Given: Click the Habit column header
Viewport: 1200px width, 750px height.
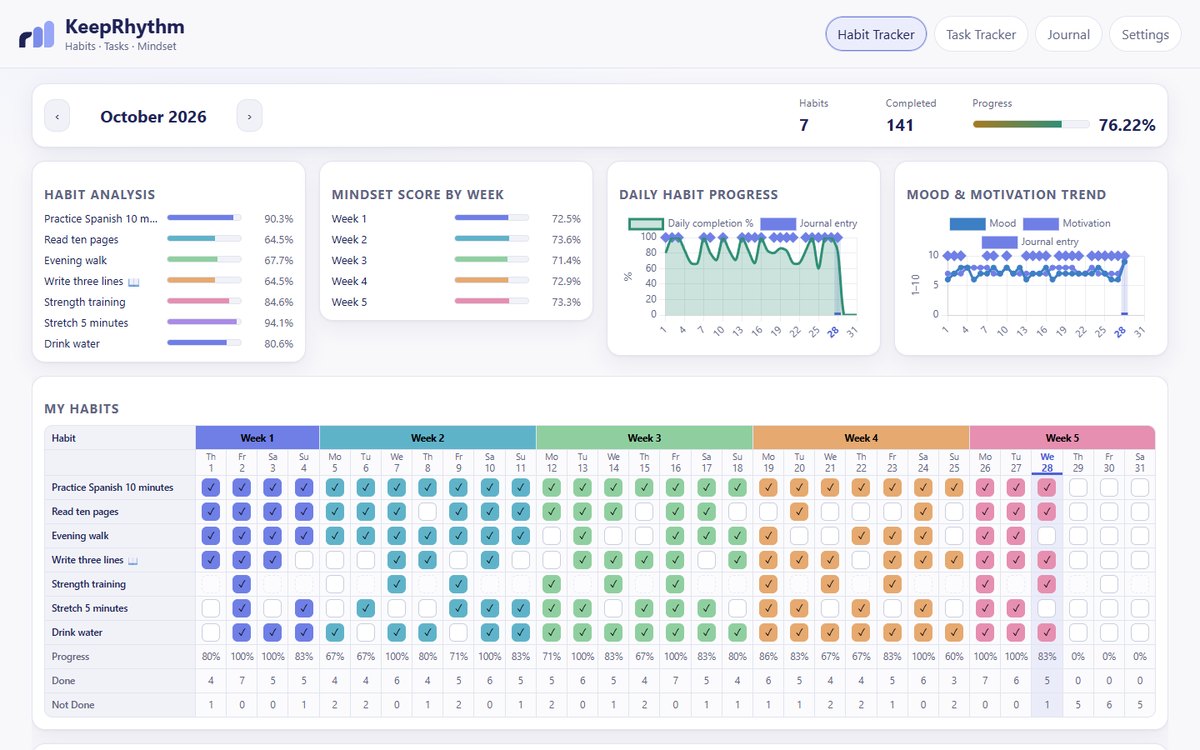Looking at the screenshot, I should [x=120, y=438].
